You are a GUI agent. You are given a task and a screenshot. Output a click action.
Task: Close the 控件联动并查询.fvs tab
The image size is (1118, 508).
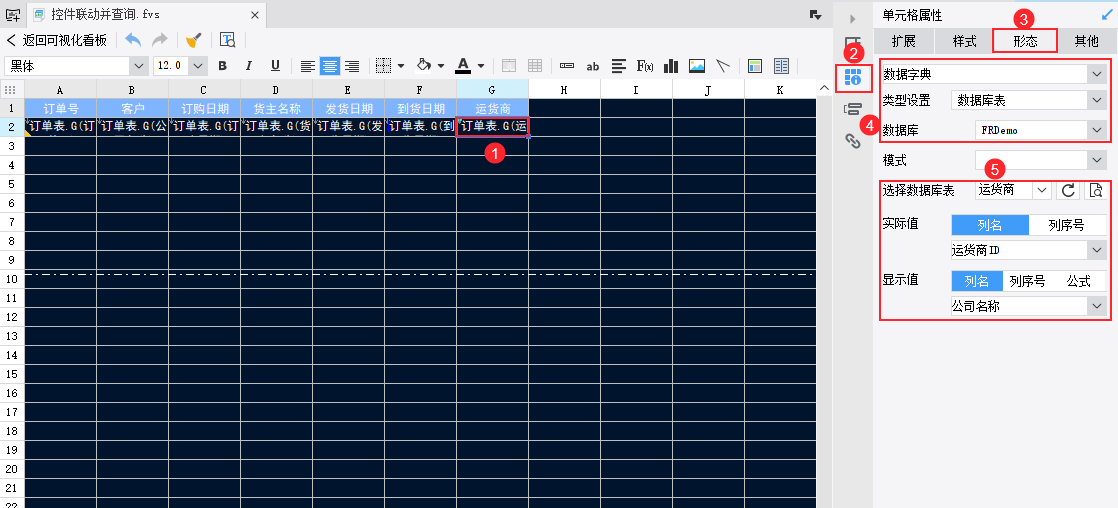(x=255, y=14)
